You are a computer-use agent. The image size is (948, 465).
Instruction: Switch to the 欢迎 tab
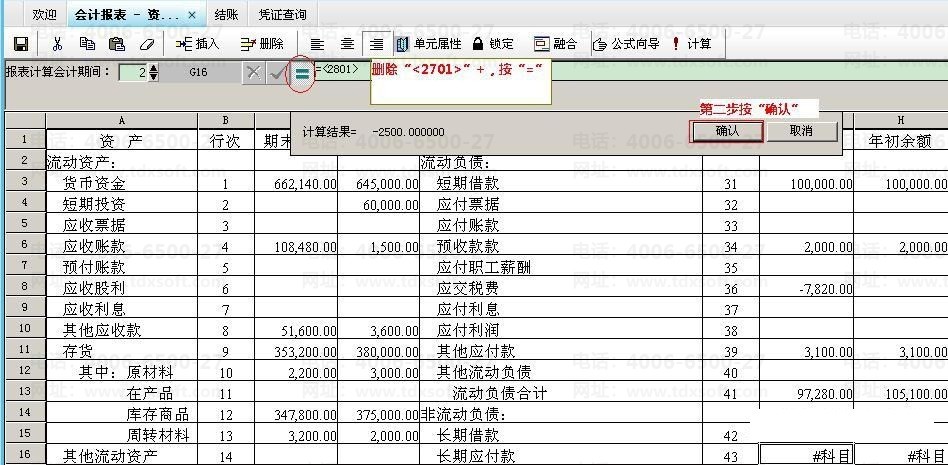click(x=45, y=14)
